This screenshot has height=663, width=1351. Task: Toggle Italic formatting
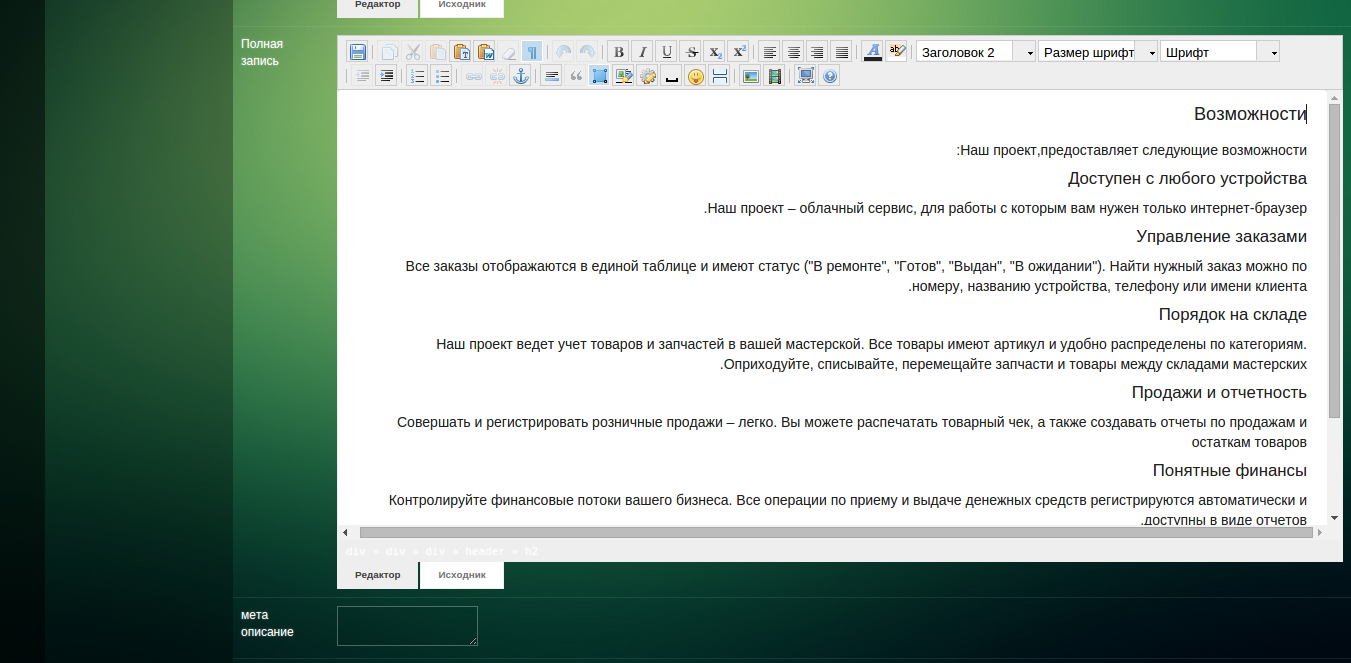[643, 52]
